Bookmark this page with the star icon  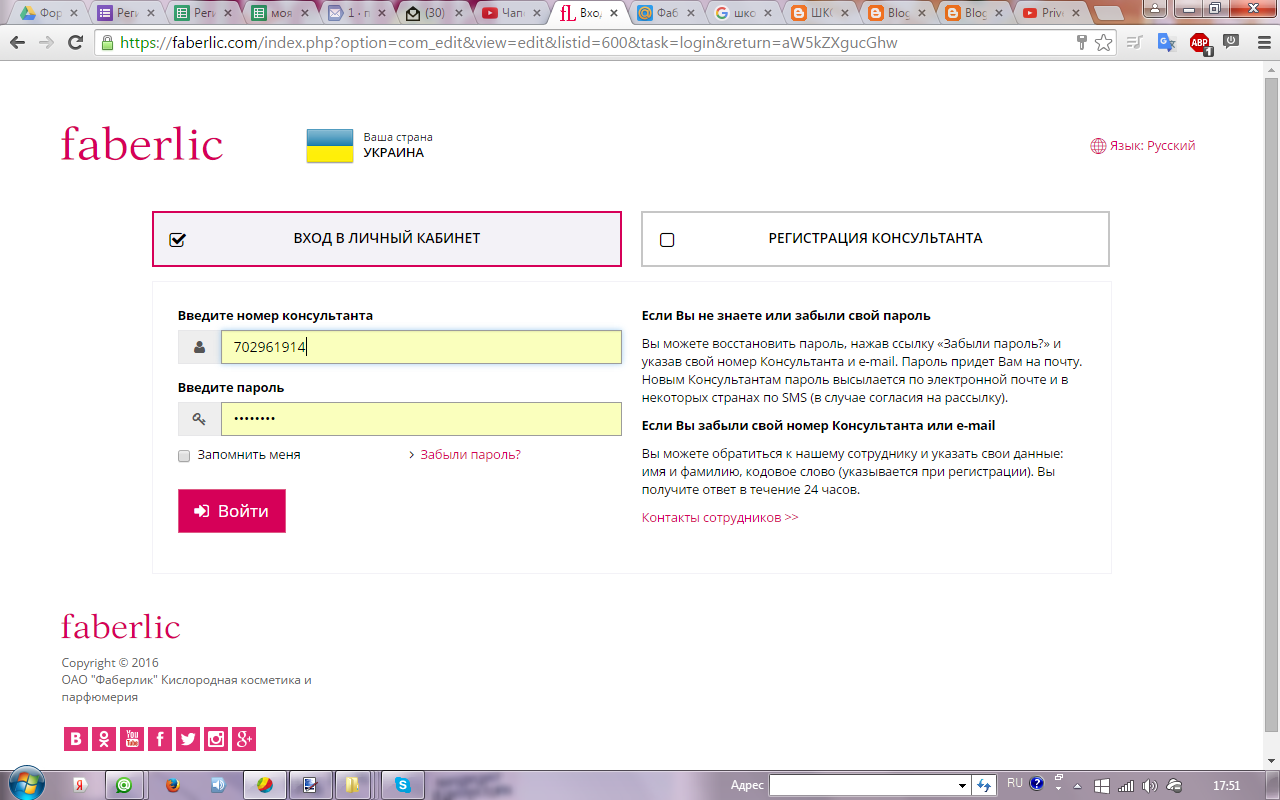pos(1103,43)
